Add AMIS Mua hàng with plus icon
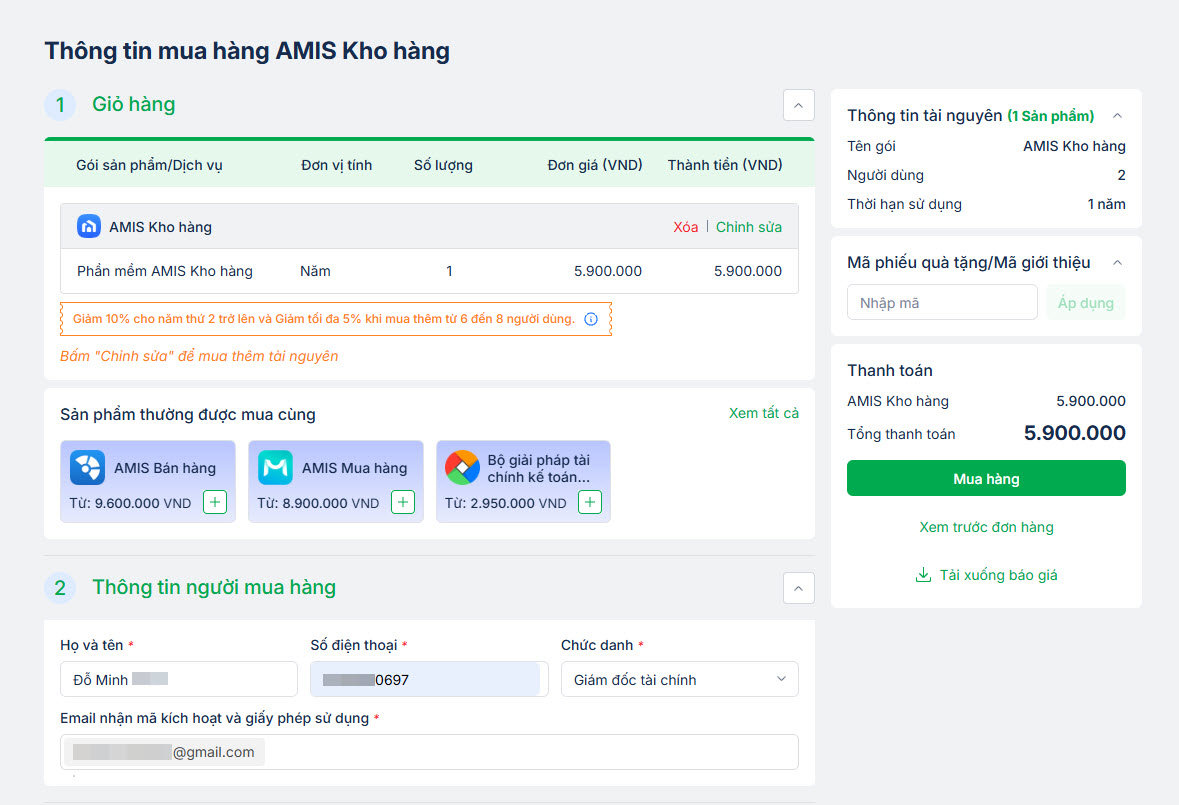1179x805 pixels. pos(402,502)
